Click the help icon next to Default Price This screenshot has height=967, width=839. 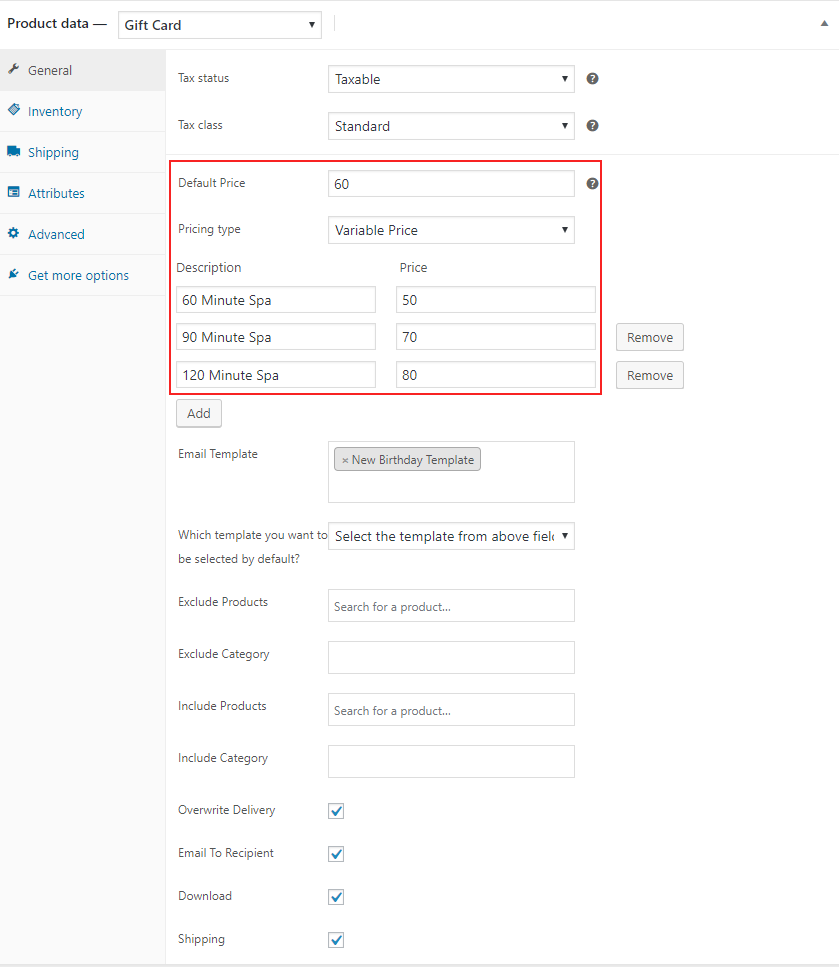tap(592, 184)
